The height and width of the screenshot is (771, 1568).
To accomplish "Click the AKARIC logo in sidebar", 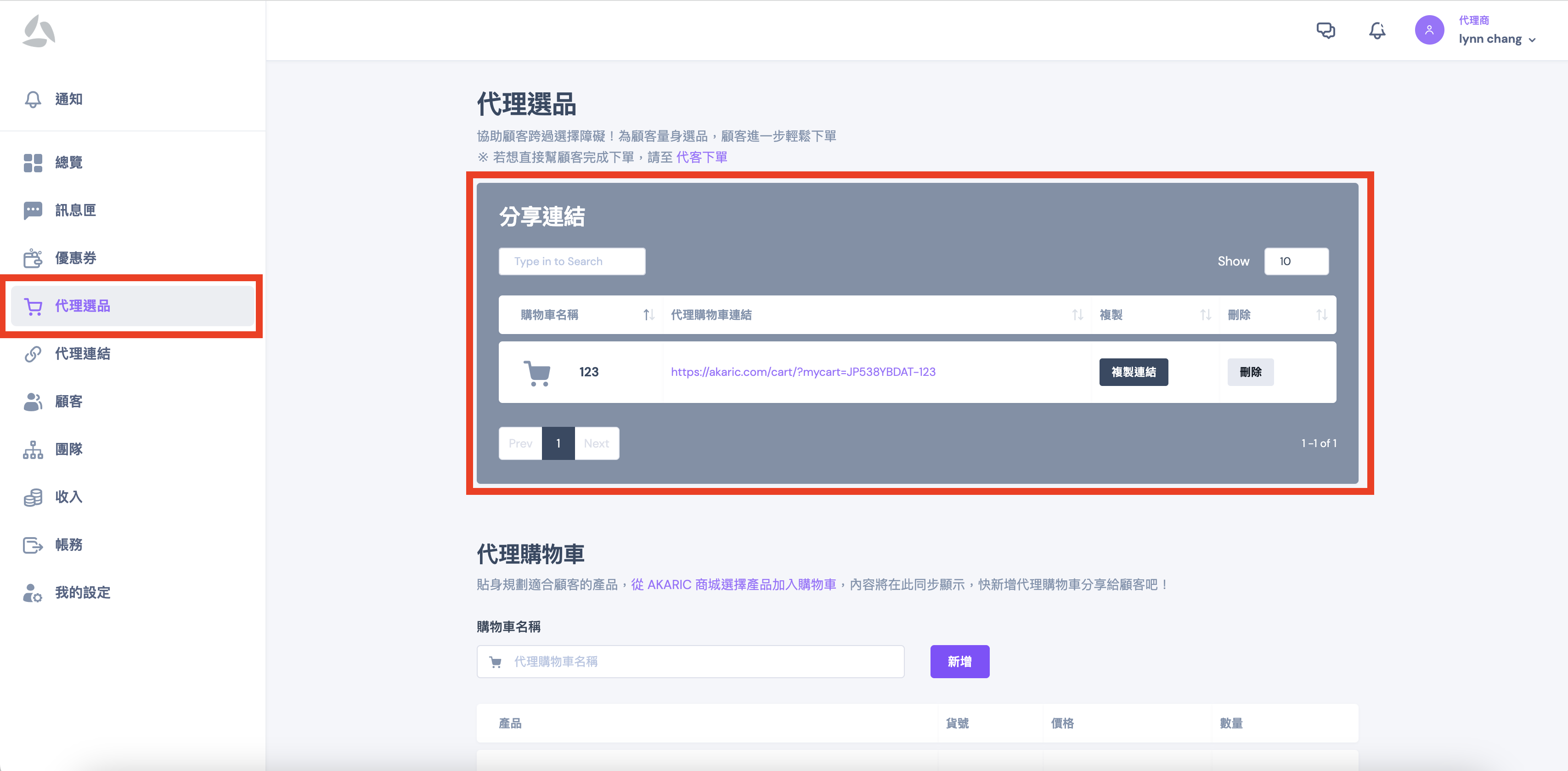I will 39,31.
